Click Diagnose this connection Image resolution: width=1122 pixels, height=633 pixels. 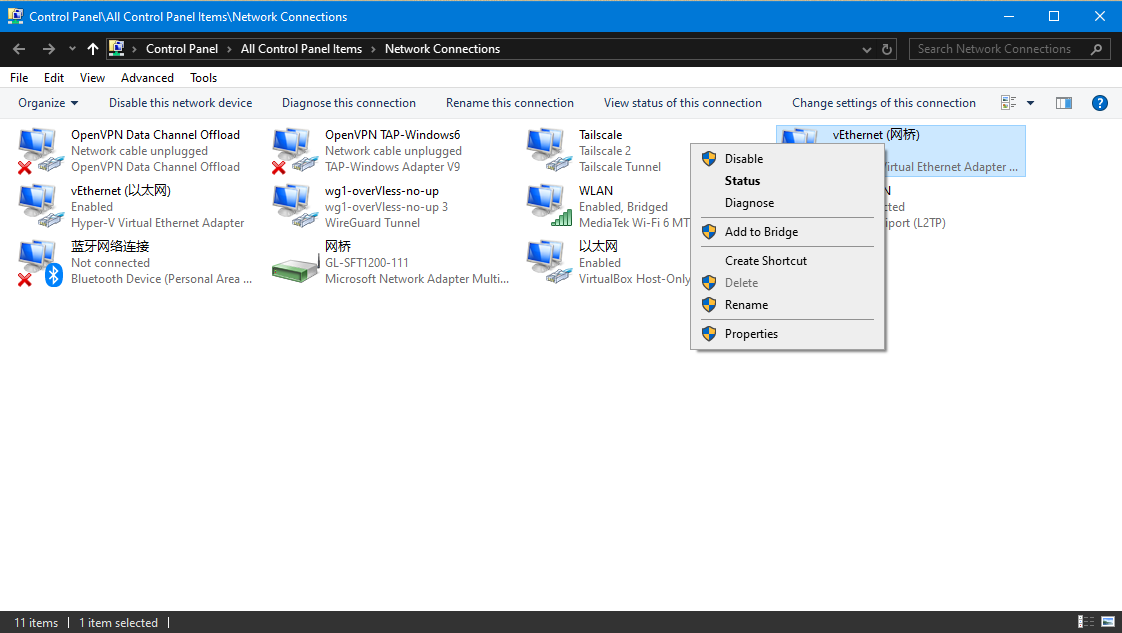point(348,103)
